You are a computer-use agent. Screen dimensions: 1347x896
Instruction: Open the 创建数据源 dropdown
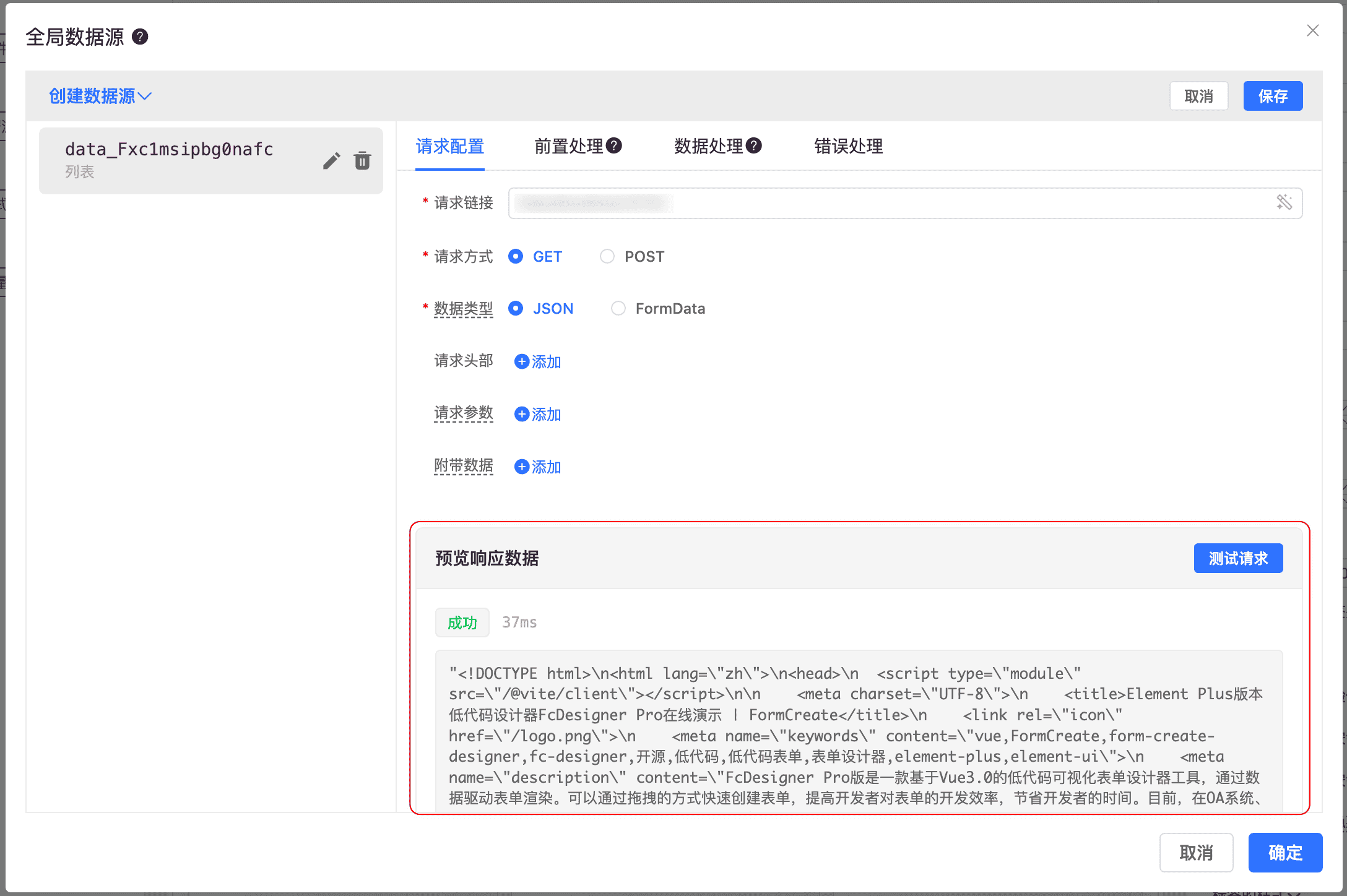(100, 96)
